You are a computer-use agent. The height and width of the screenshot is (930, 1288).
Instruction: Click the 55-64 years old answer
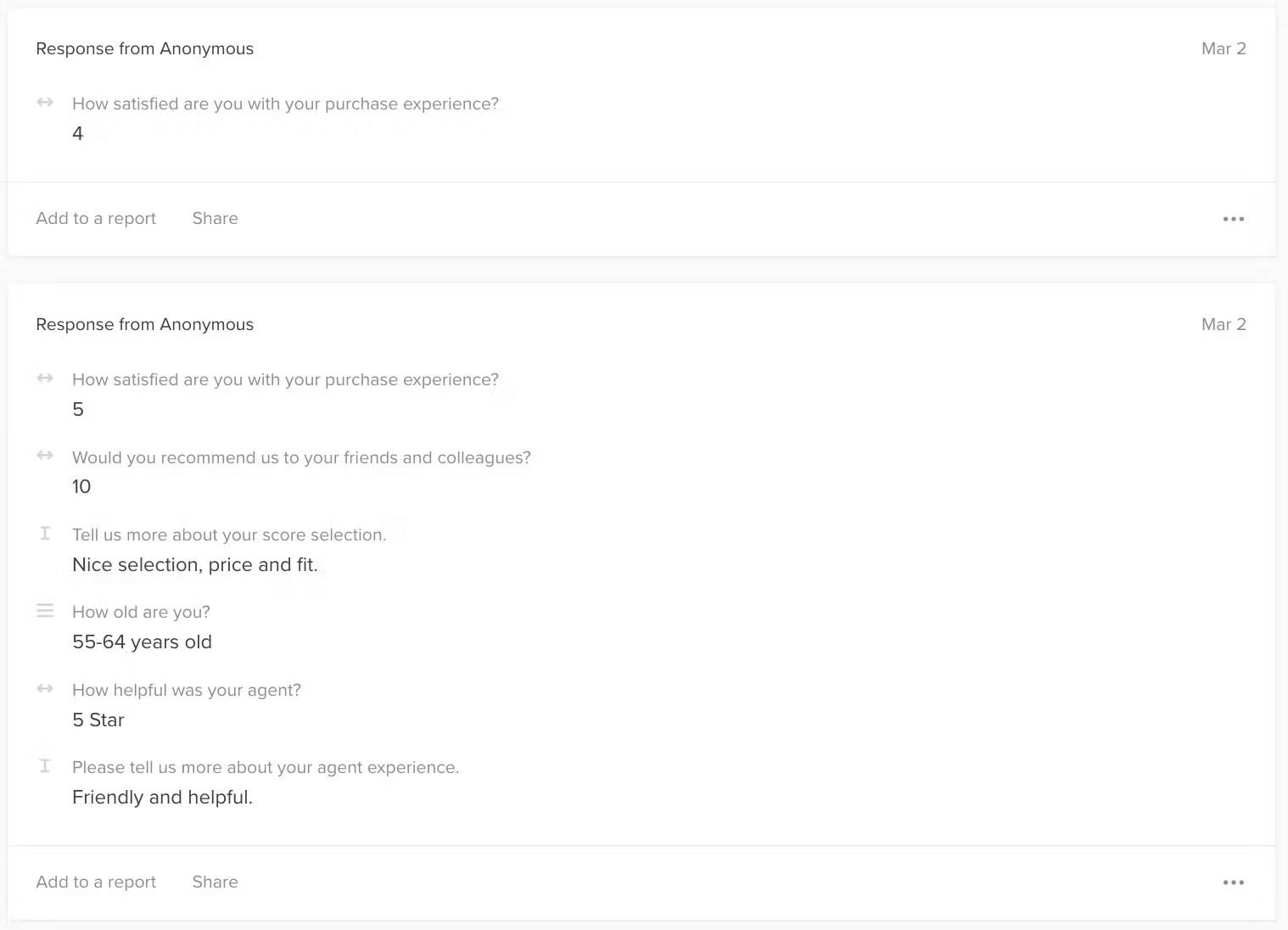tap(142, 642)
